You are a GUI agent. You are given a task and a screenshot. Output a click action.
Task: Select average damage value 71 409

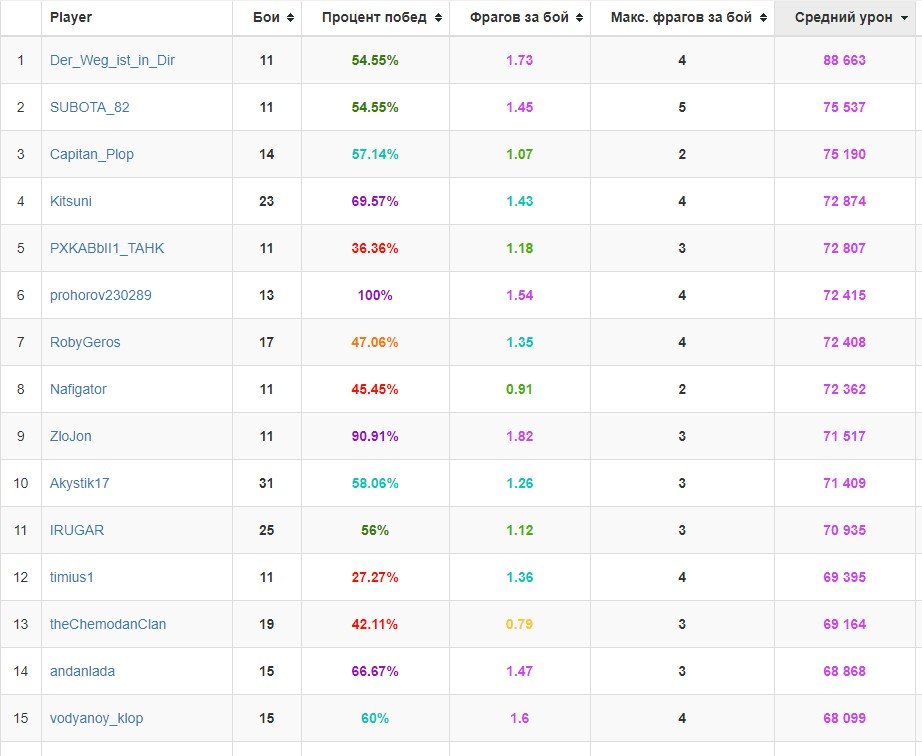844,484
